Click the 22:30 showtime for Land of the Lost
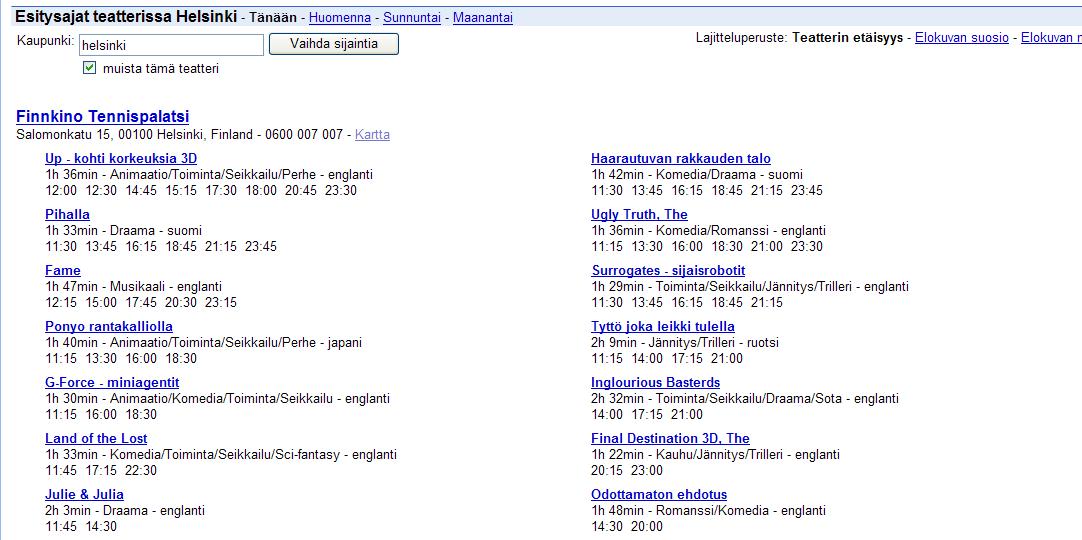Viewport: 1082px width, 540px height. 141,470
